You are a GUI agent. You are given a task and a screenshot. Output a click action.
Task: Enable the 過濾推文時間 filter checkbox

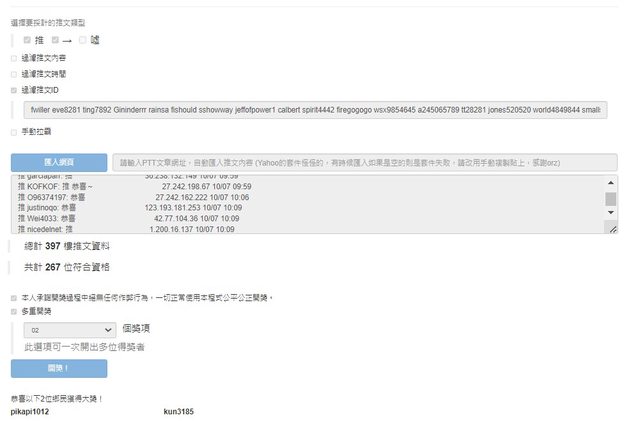coord(14,74)
